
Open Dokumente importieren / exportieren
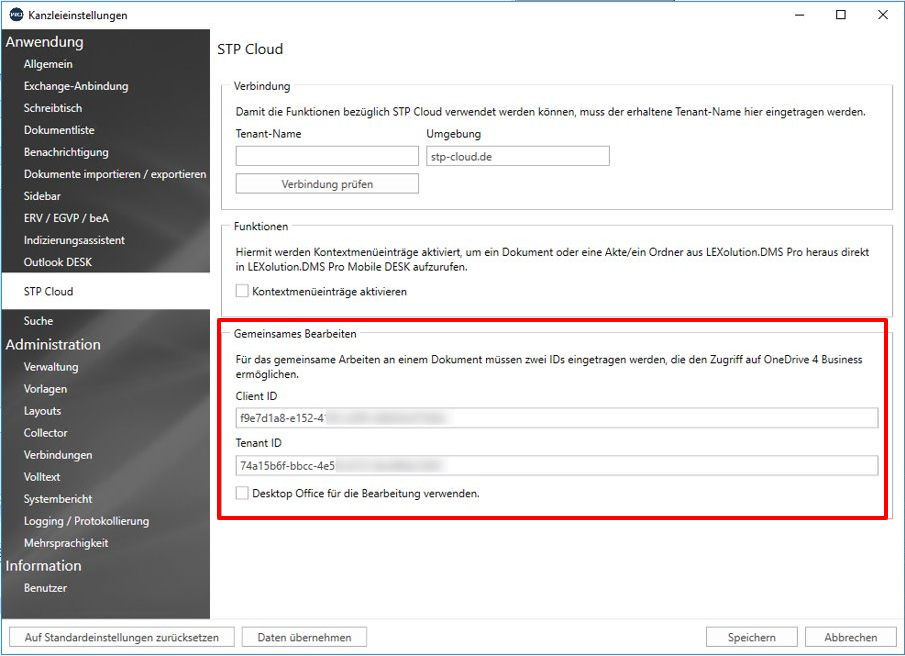(x=114, y=174)
